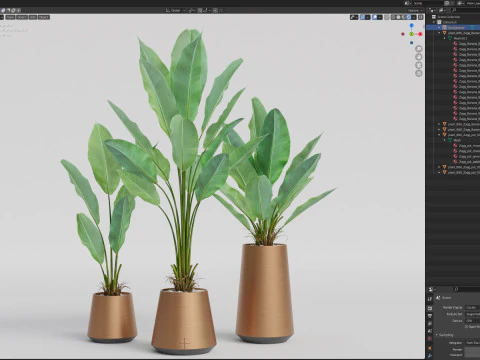Screen dimensions: 480x360
Task: Open the properties editor type dropdown
Action: click(432, 289)
